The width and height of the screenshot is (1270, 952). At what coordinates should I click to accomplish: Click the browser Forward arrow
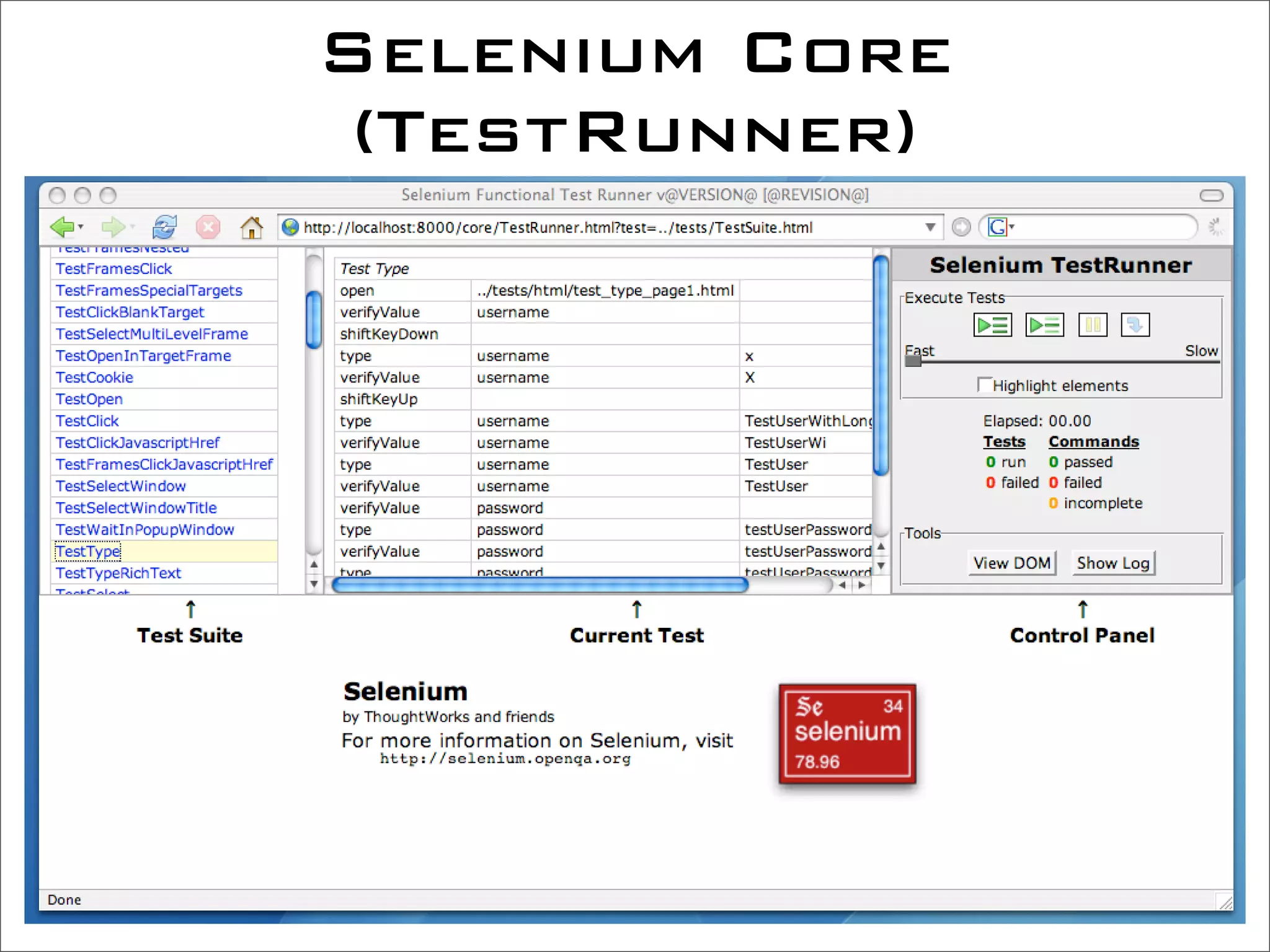point(113,227)
